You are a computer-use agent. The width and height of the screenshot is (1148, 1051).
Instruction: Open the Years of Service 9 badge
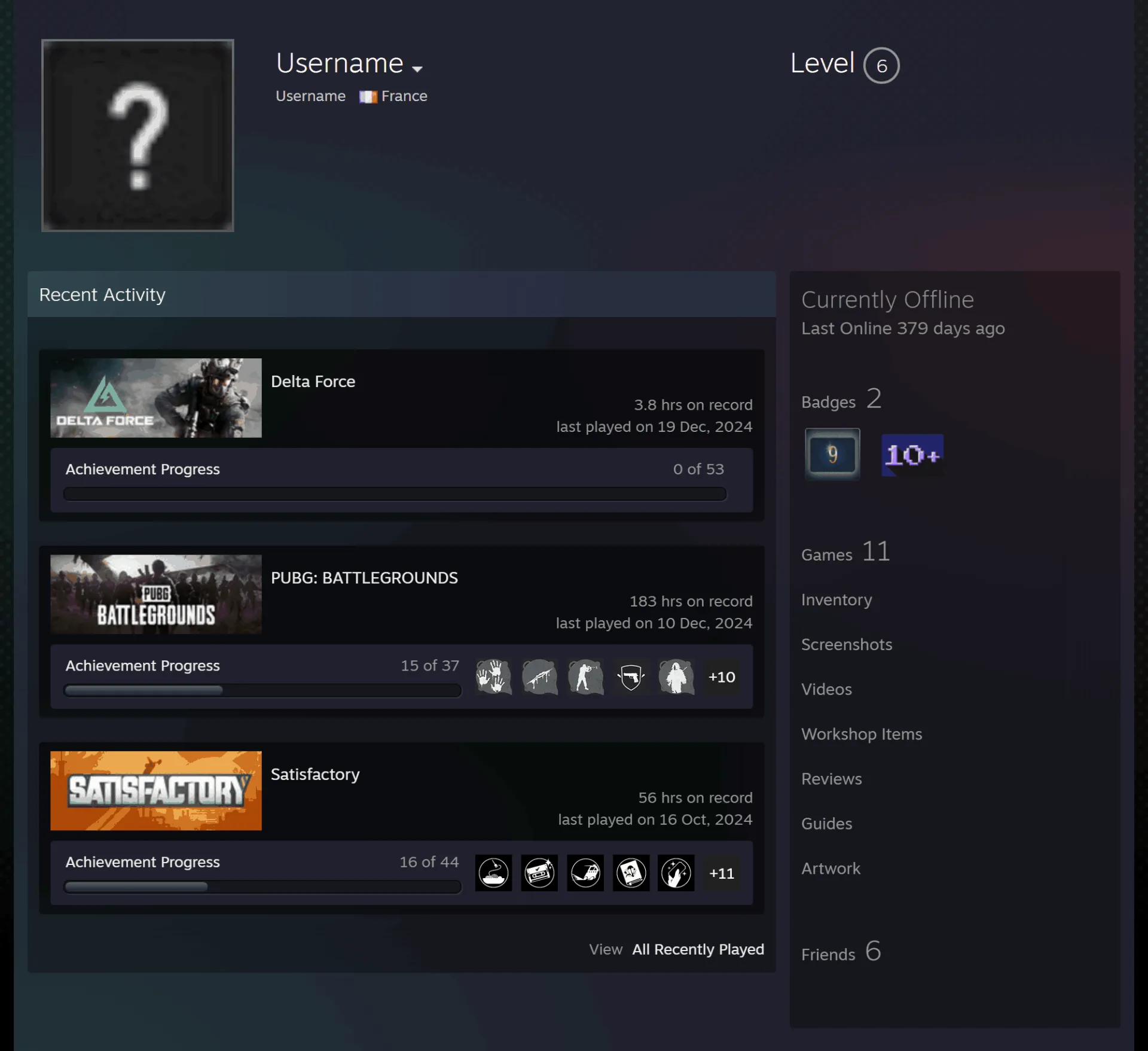point(832,455)
